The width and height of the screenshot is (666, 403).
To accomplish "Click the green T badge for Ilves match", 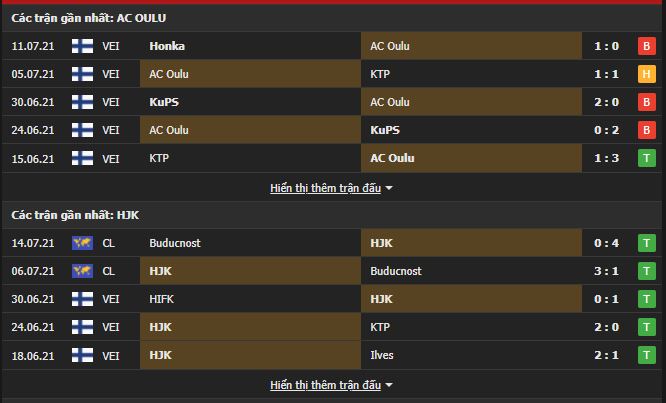I will click(x=647, y=355).
